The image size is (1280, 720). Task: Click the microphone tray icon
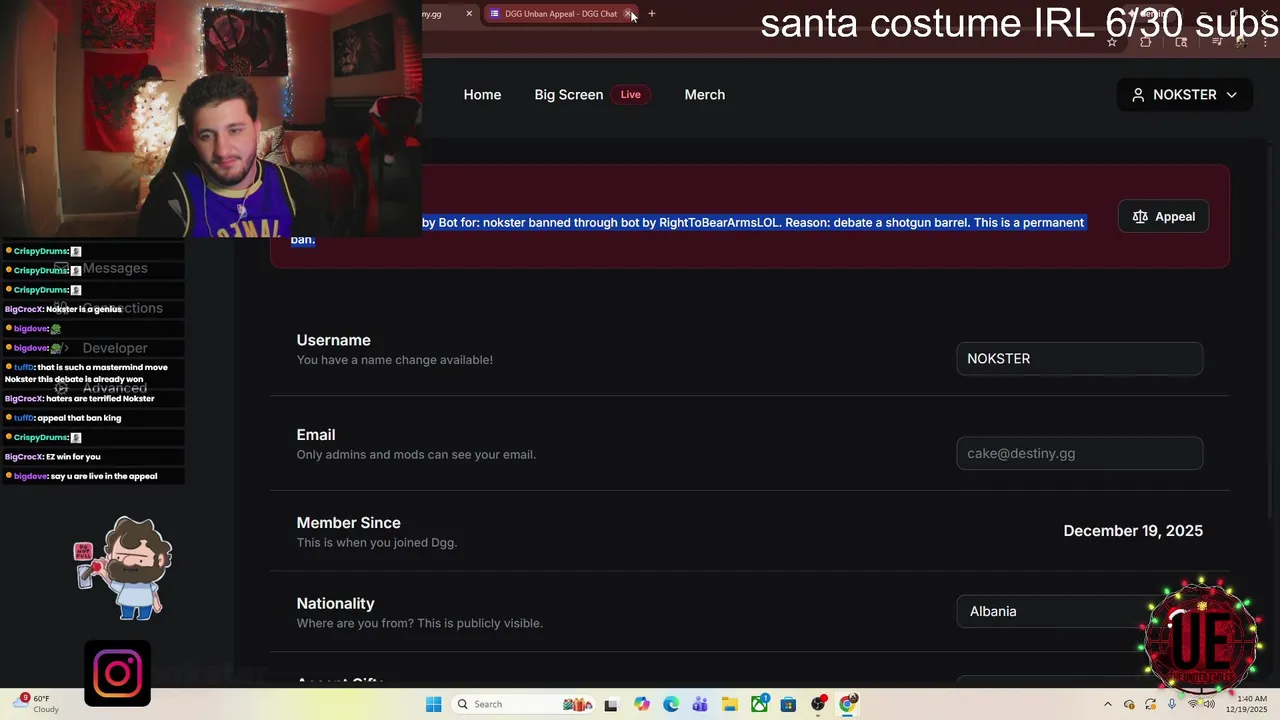pos(1172,704)
